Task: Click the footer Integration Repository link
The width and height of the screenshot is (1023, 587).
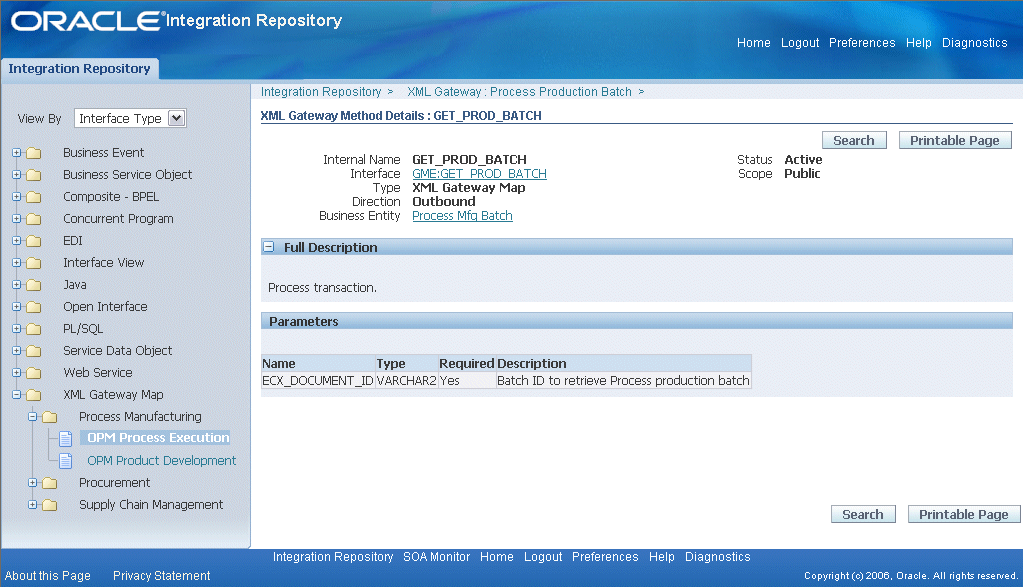Action: [x=333, y=557]
